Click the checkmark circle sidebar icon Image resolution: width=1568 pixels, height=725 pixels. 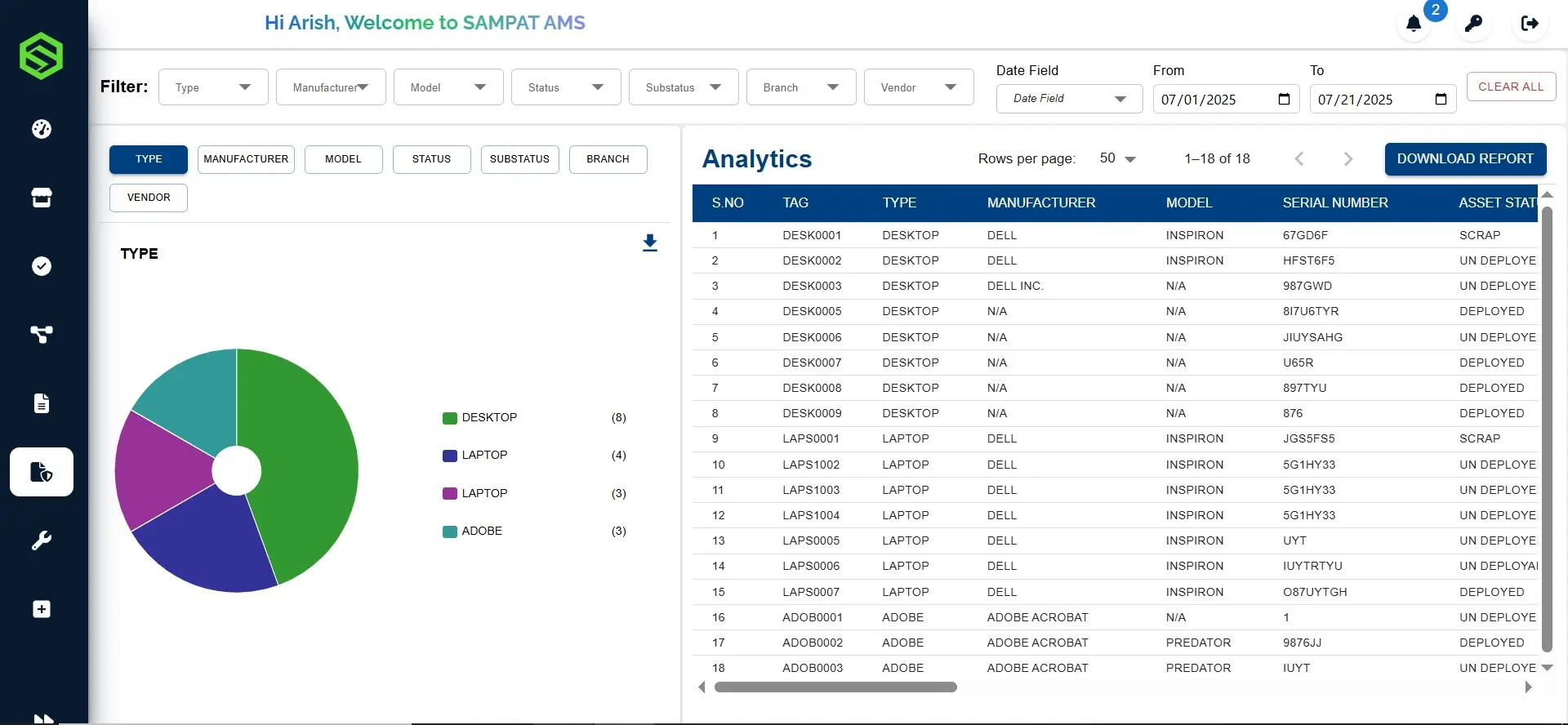pos(42,266)
